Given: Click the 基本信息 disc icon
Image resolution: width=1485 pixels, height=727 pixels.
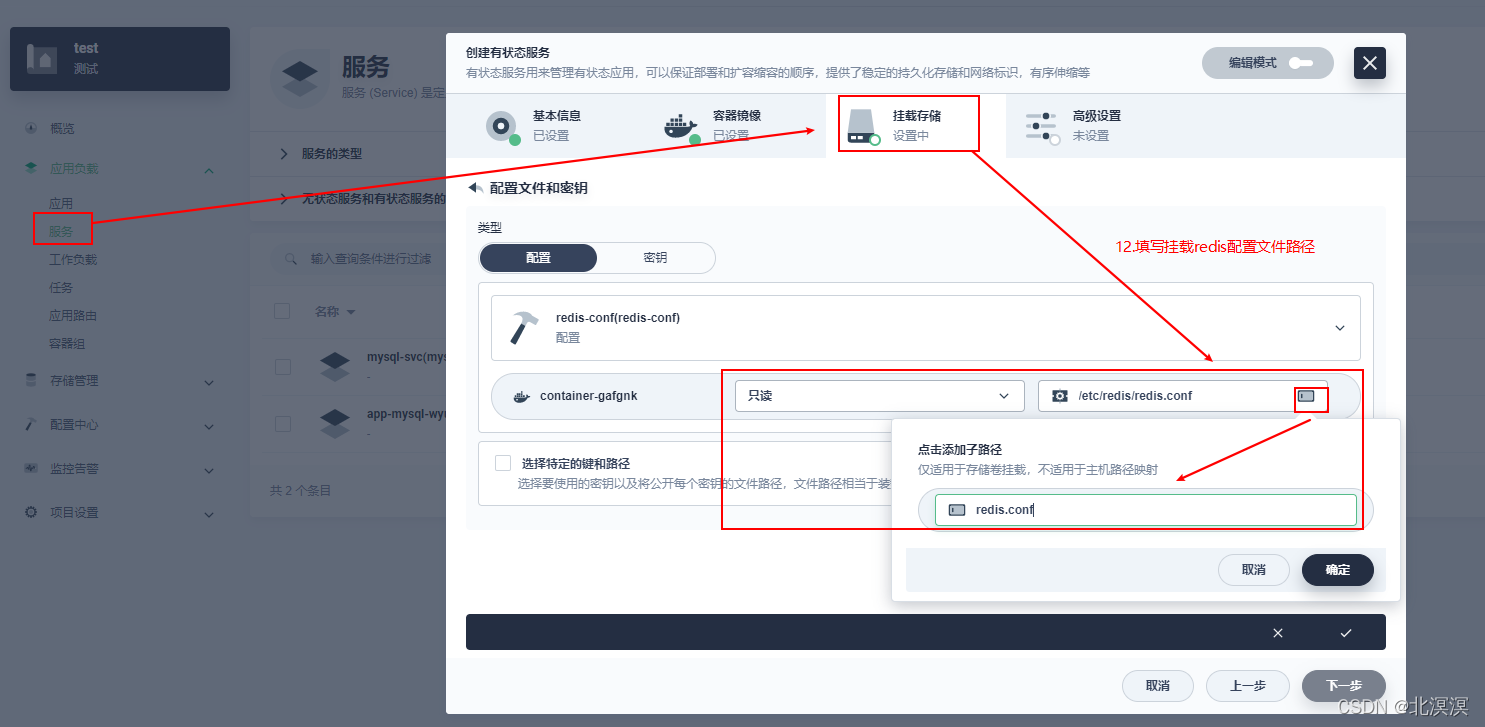Looking at the screenshot, I should pyautogui.click(x=501, y=126).
